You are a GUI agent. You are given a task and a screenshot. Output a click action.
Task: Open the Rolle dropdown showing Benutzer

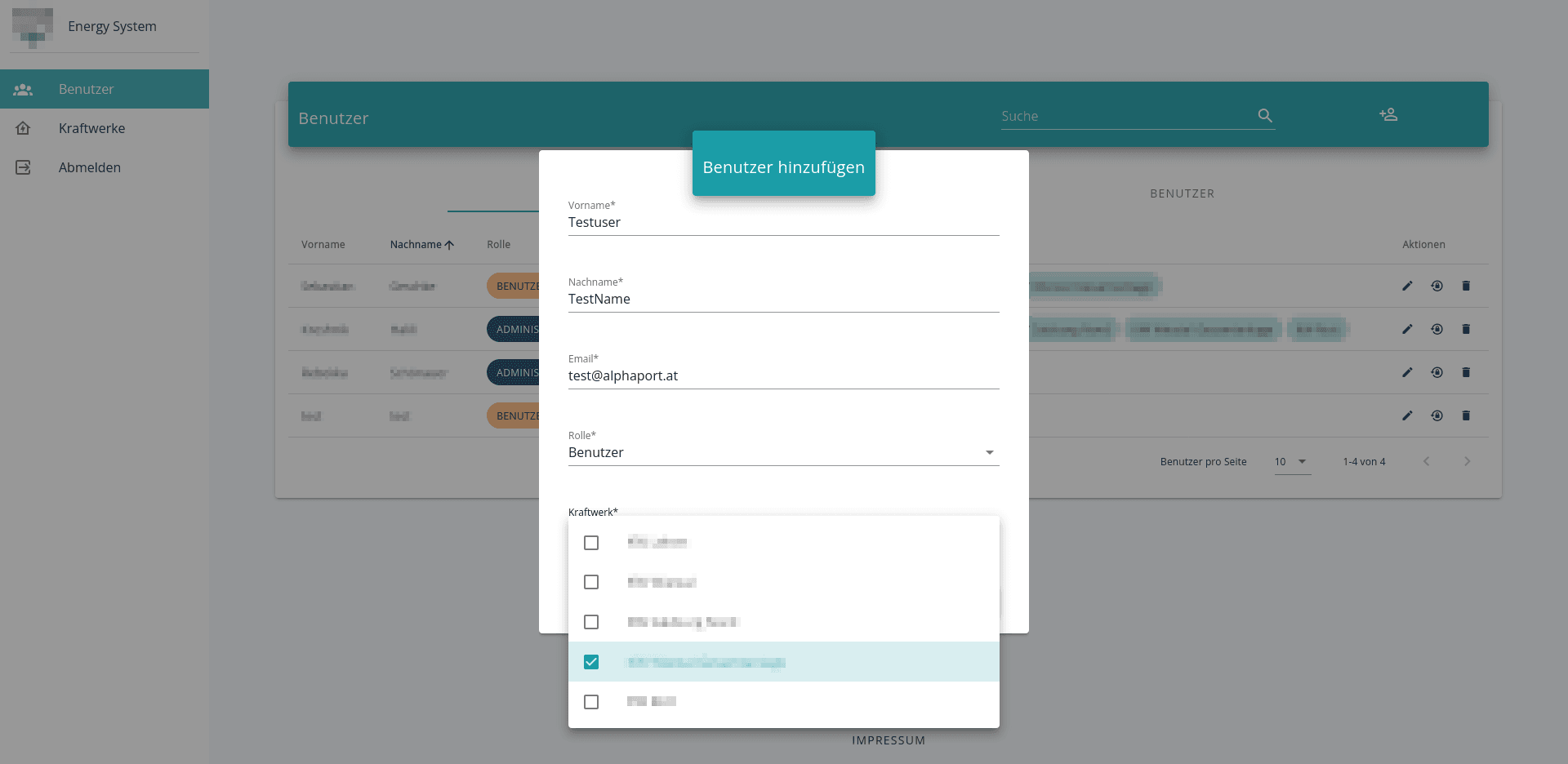(782, 453)
